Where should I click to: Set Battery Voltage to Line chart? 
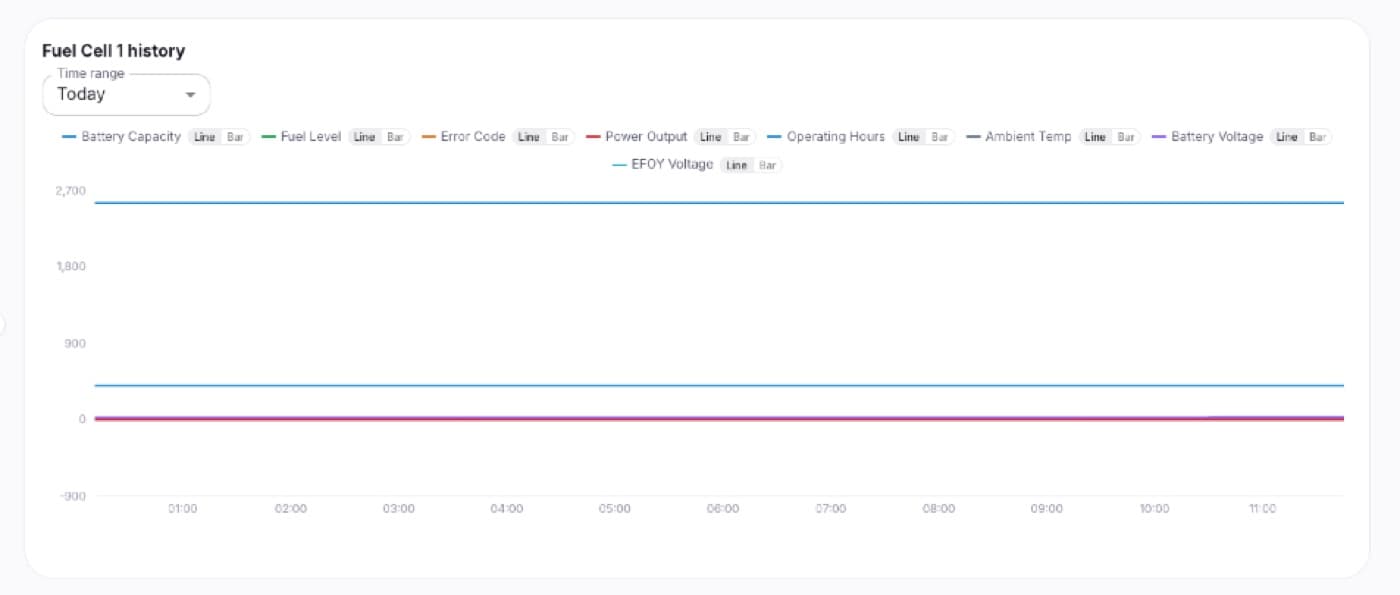pyautogui.click(x=1286, y=137)
